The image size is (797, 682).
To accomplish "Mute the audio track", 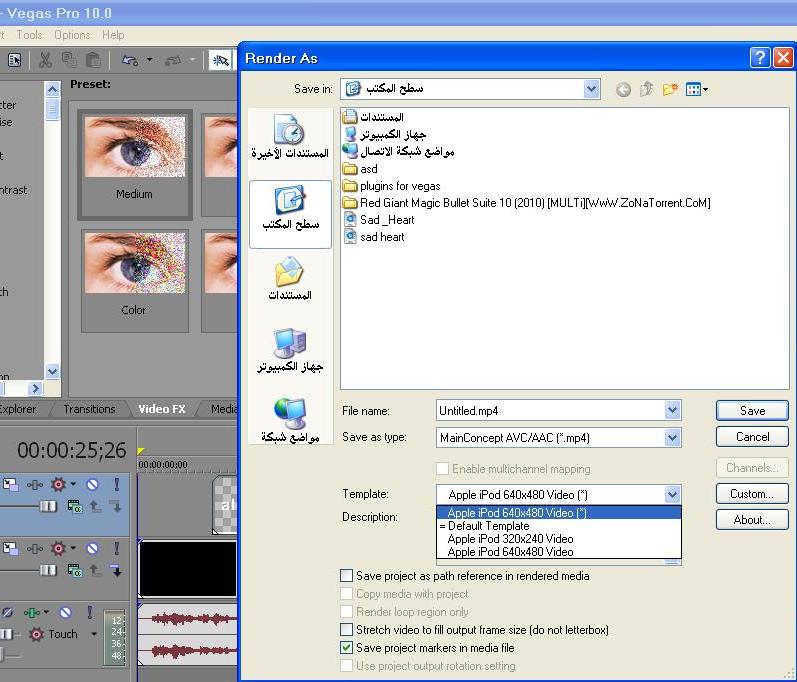I will tap(66, 612).
